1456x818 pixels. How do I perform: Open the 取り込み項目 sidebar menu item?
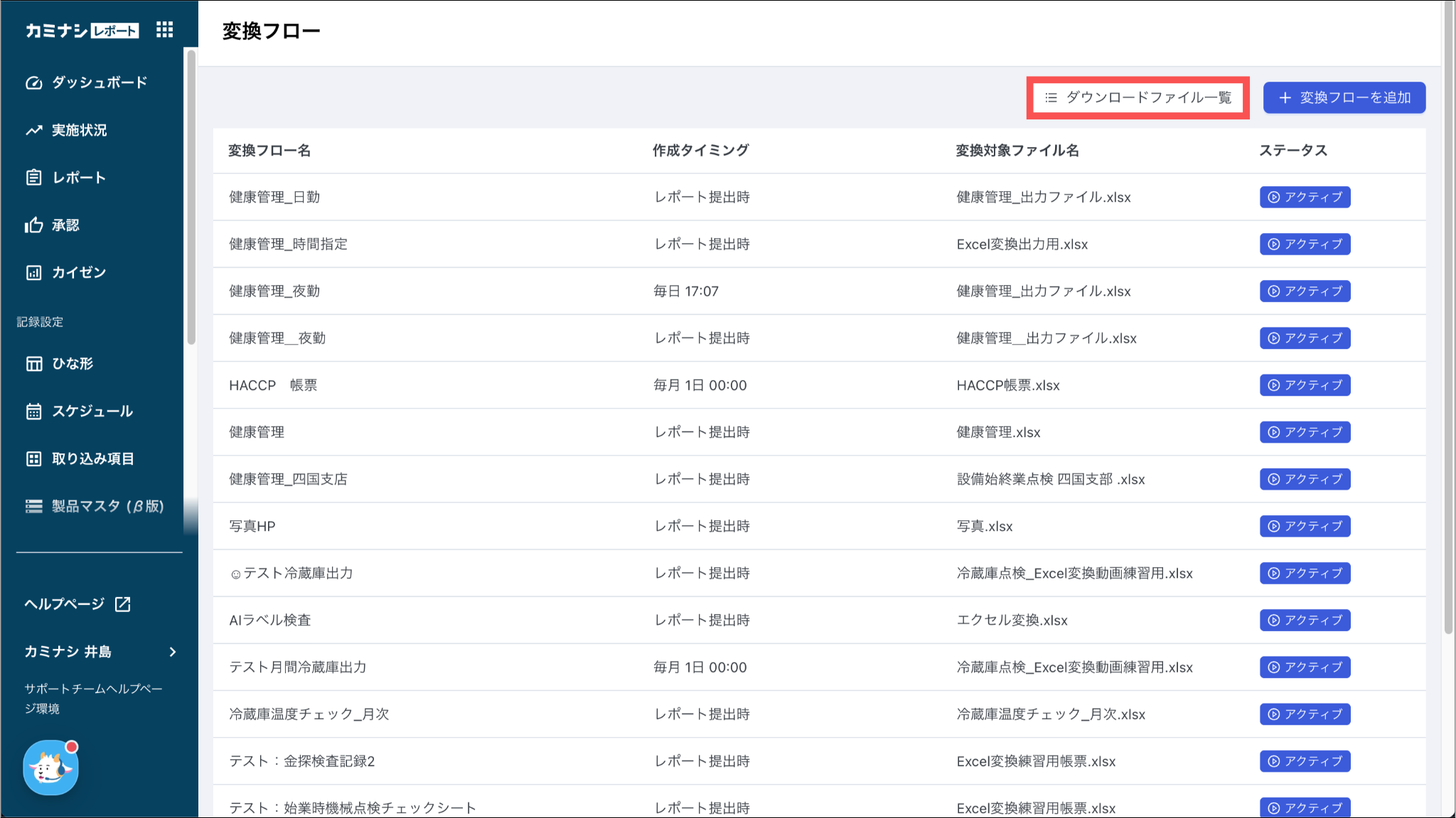click(92, 459)
